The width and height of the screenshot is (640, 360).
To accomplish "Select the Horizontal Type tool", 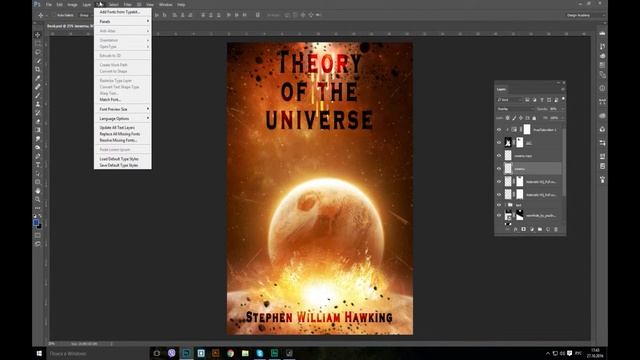I will coord(38,164).
